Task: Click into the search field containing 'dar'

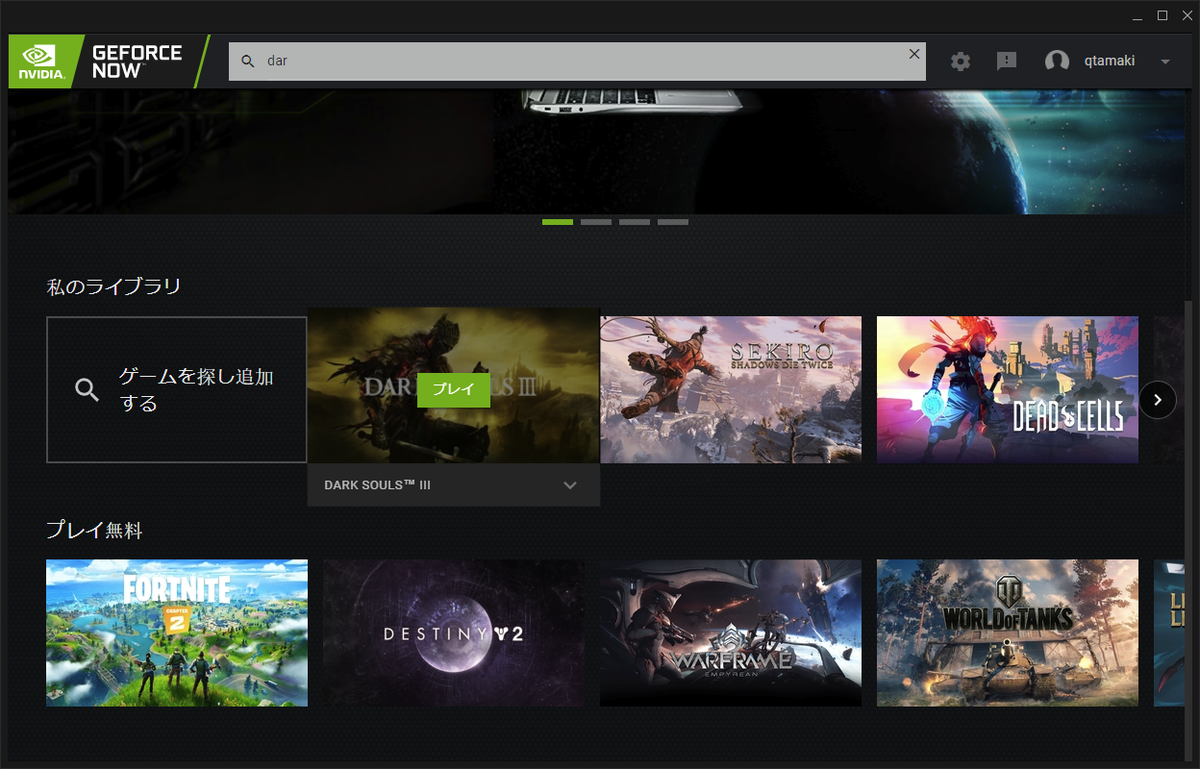Action: tap(577, 61)
